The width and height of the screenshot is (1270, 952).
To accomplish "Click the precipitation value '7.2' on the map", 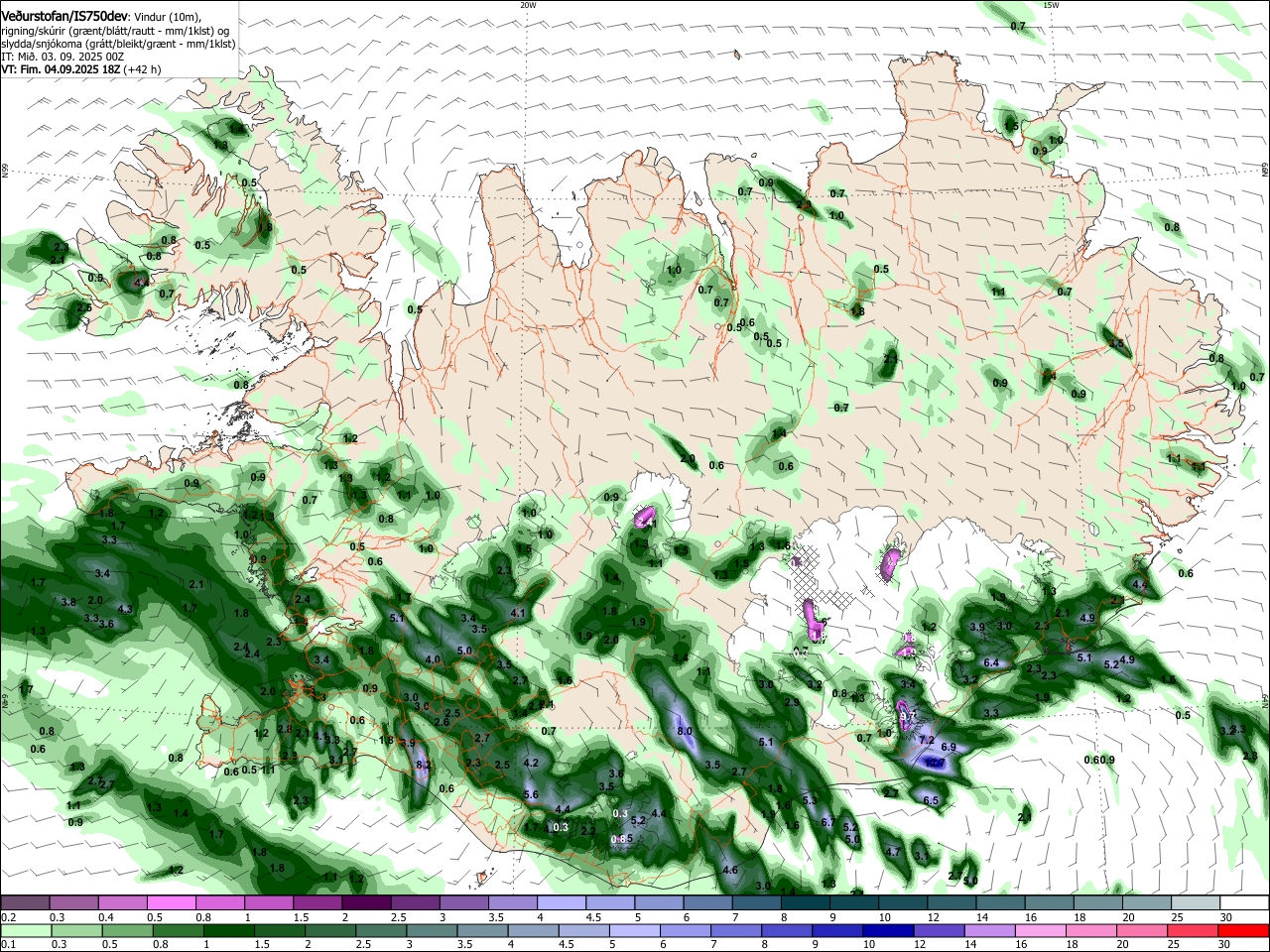I will (x=927, y=740).
